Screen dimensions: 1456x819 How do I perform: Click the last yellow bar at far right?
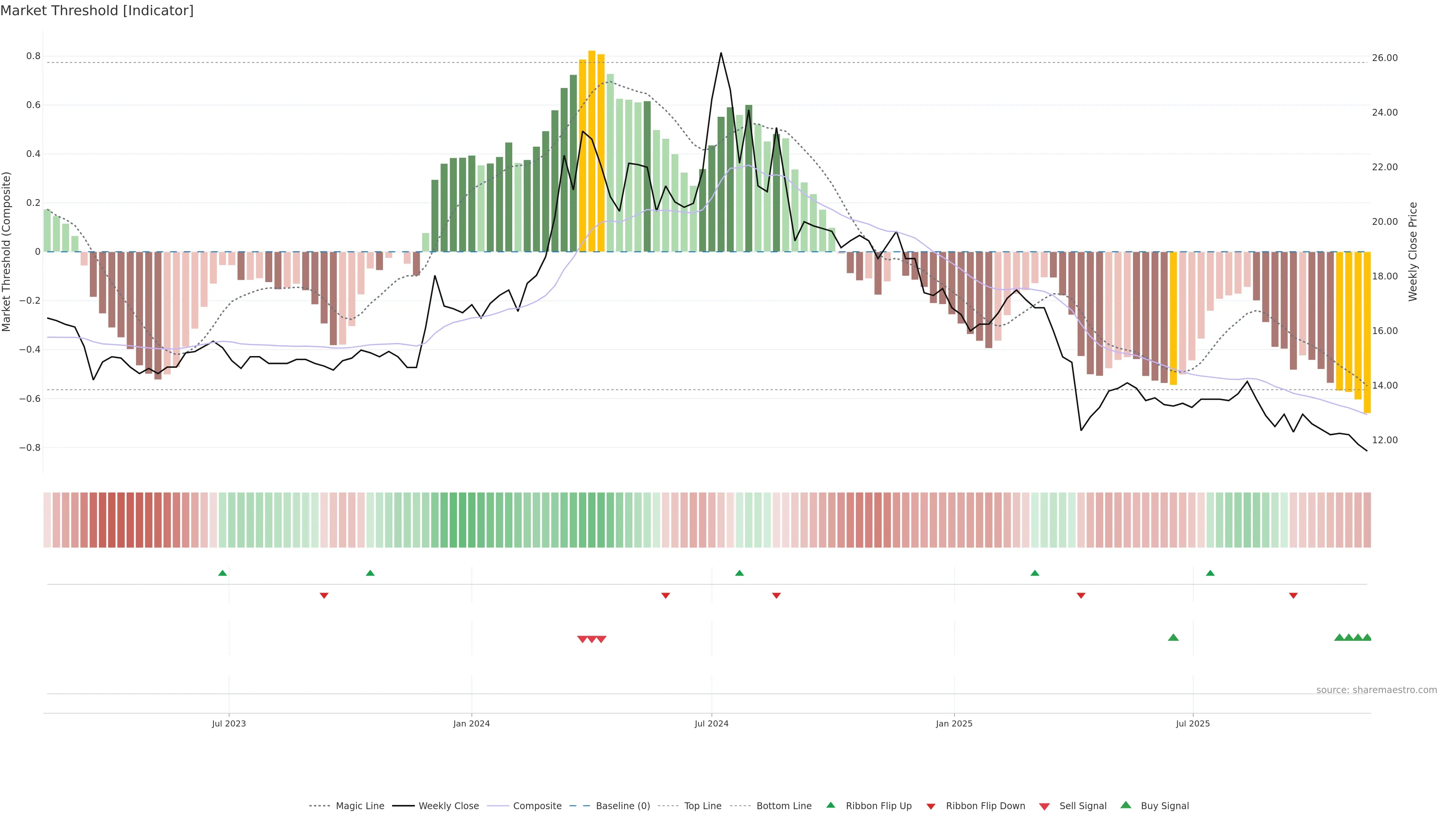point(1367,333)
